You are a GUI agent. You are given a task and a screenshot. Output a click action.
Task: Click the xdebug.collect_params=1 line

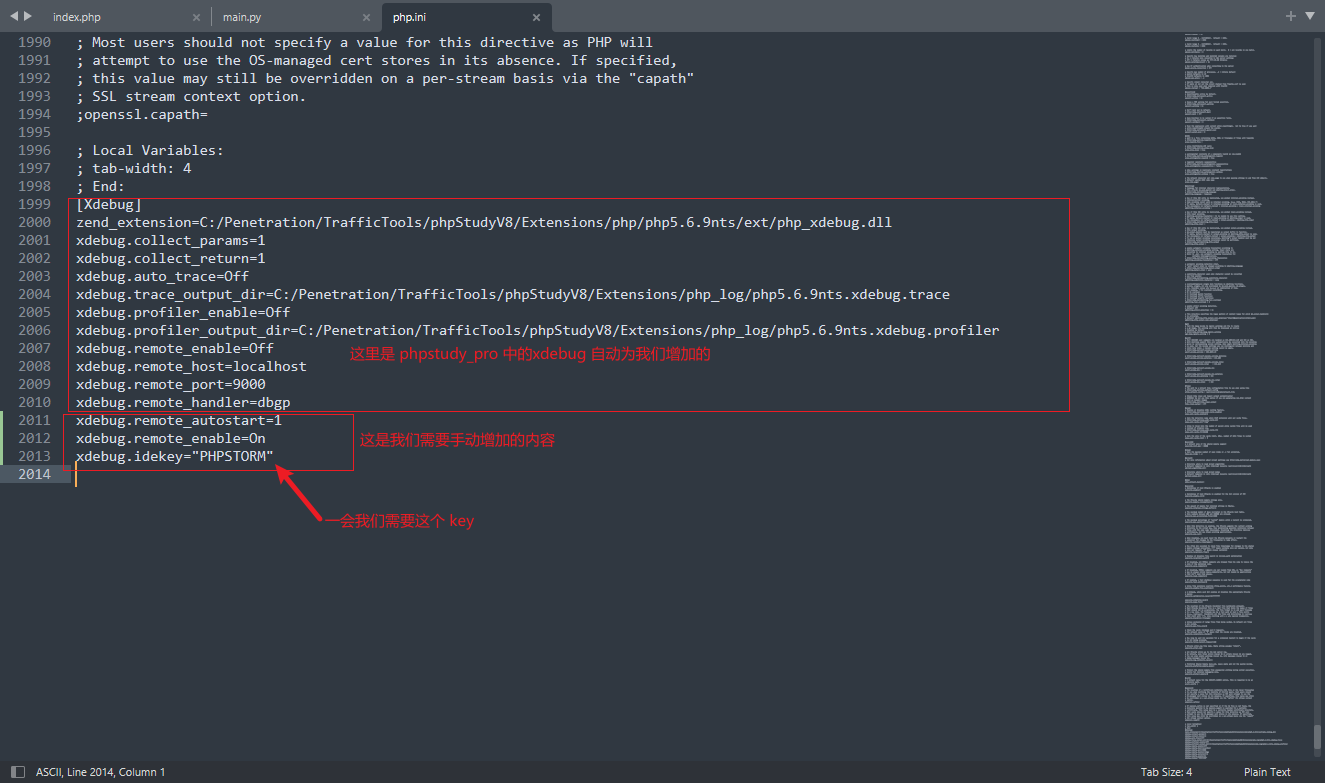[x=171, y=241]
